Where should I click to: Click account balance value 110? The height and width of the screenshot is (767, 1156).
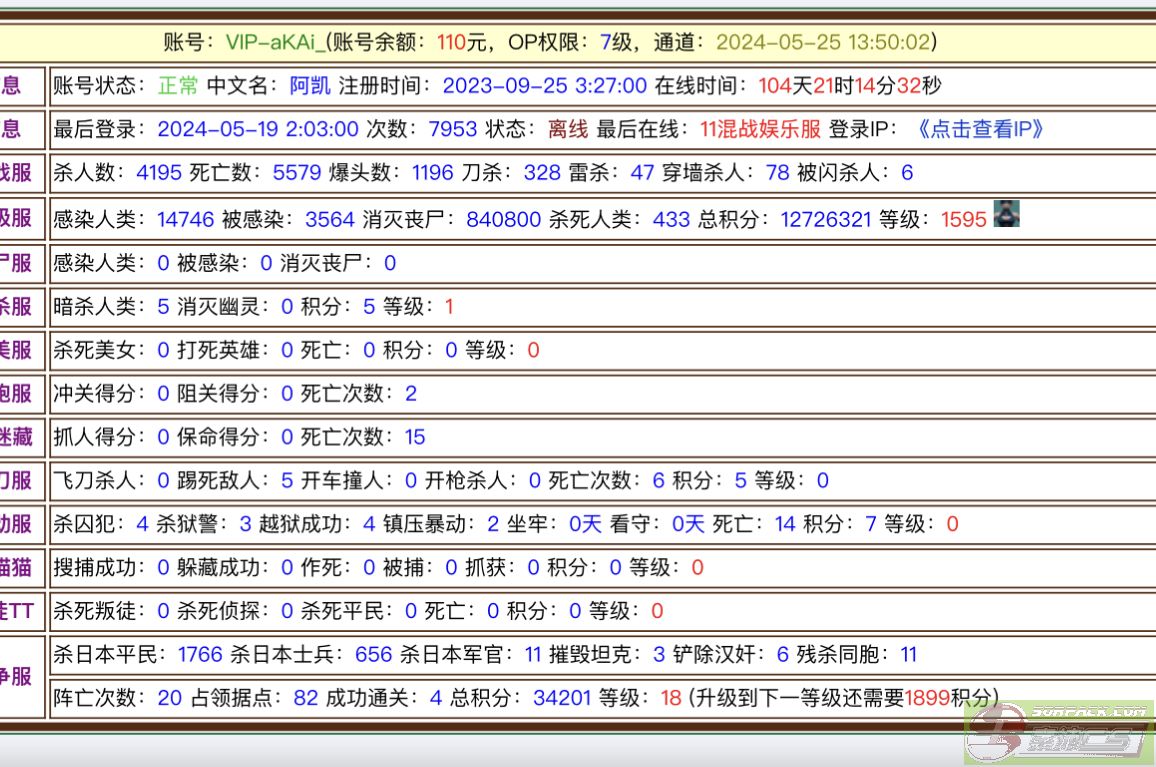[451, 42]
